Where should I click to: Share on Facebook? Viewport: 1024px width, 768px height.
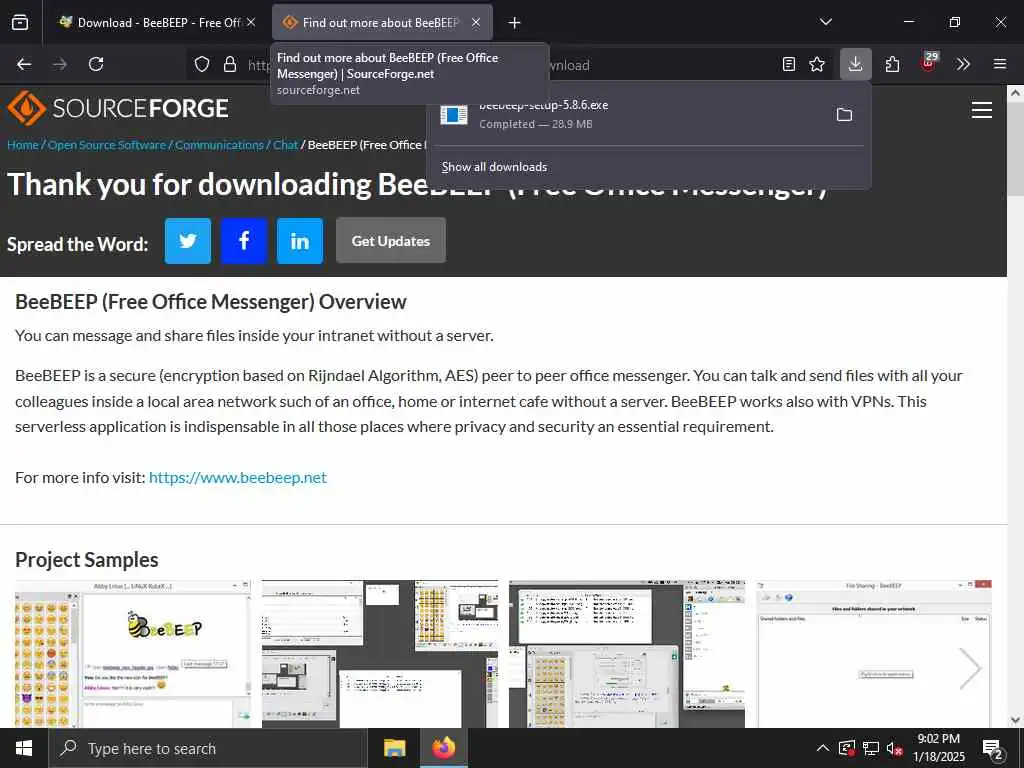(x=244, y=241)
